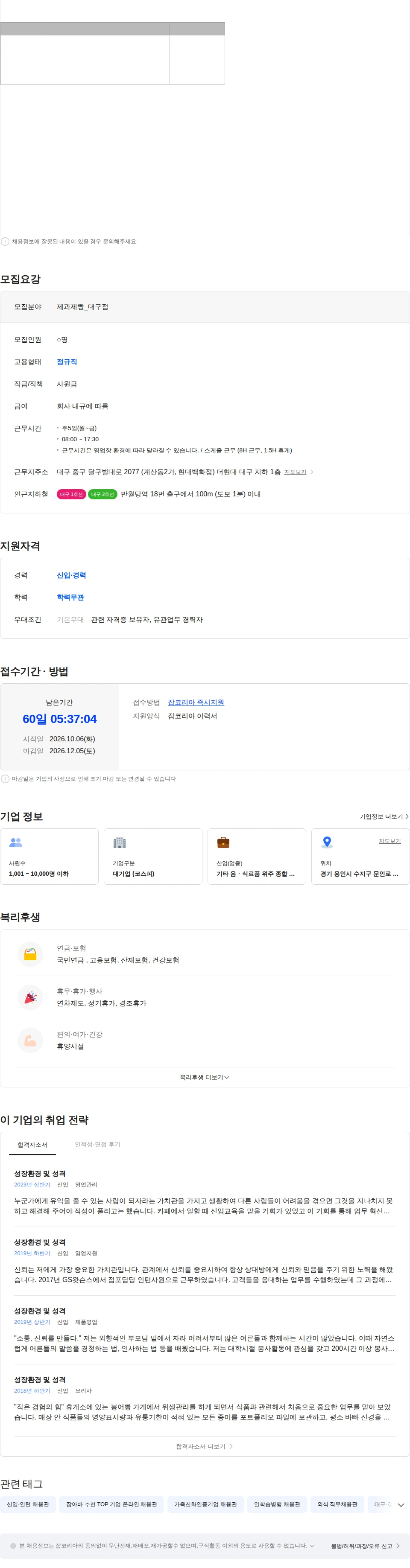Click the 외식 직무채용관 tag
410x1568 pixels.
pos(337,1505)
